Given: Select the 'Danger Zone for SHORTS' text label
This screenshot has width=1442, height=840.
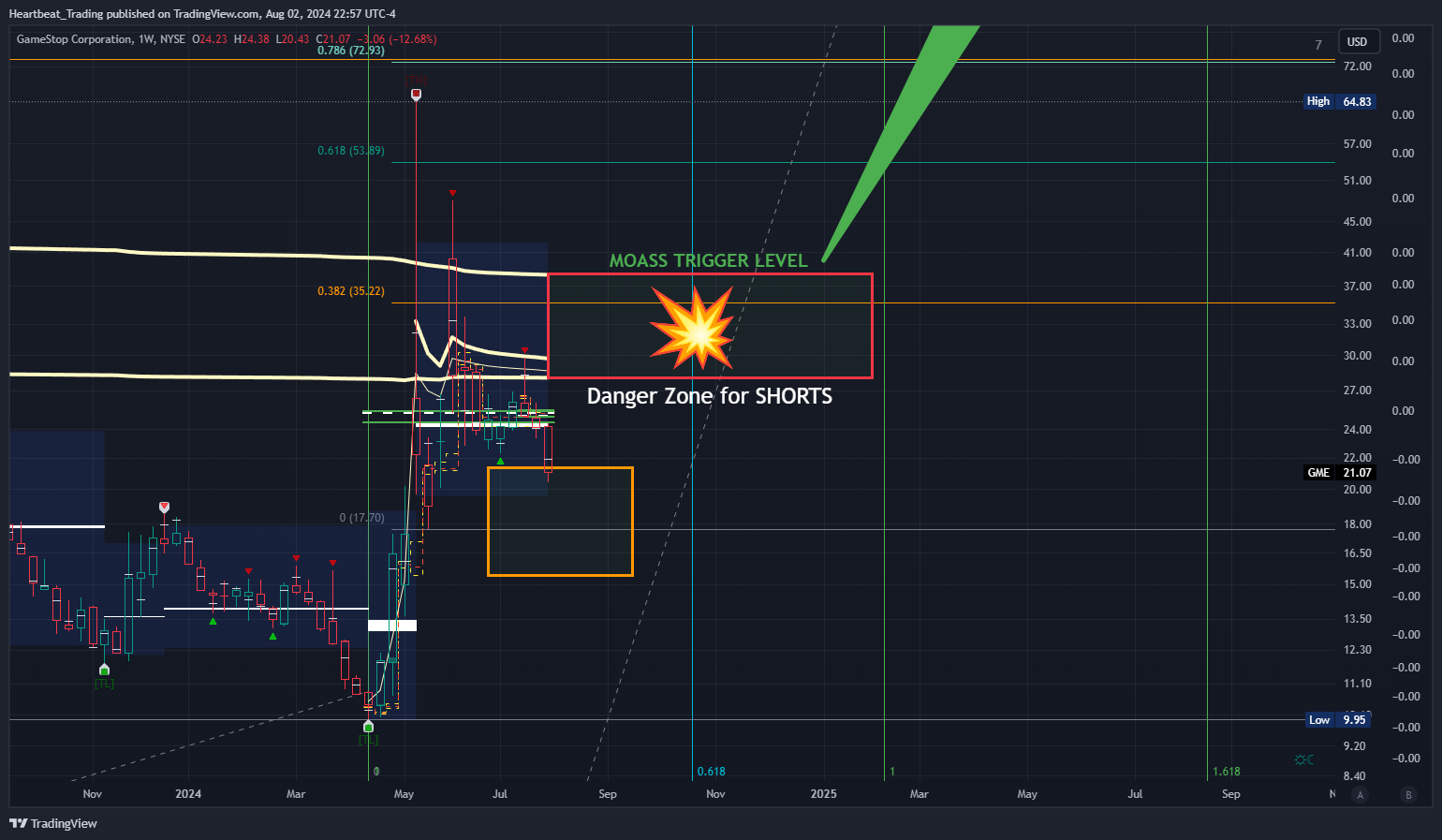Looking at the screenshot, I should pos(710,396).
